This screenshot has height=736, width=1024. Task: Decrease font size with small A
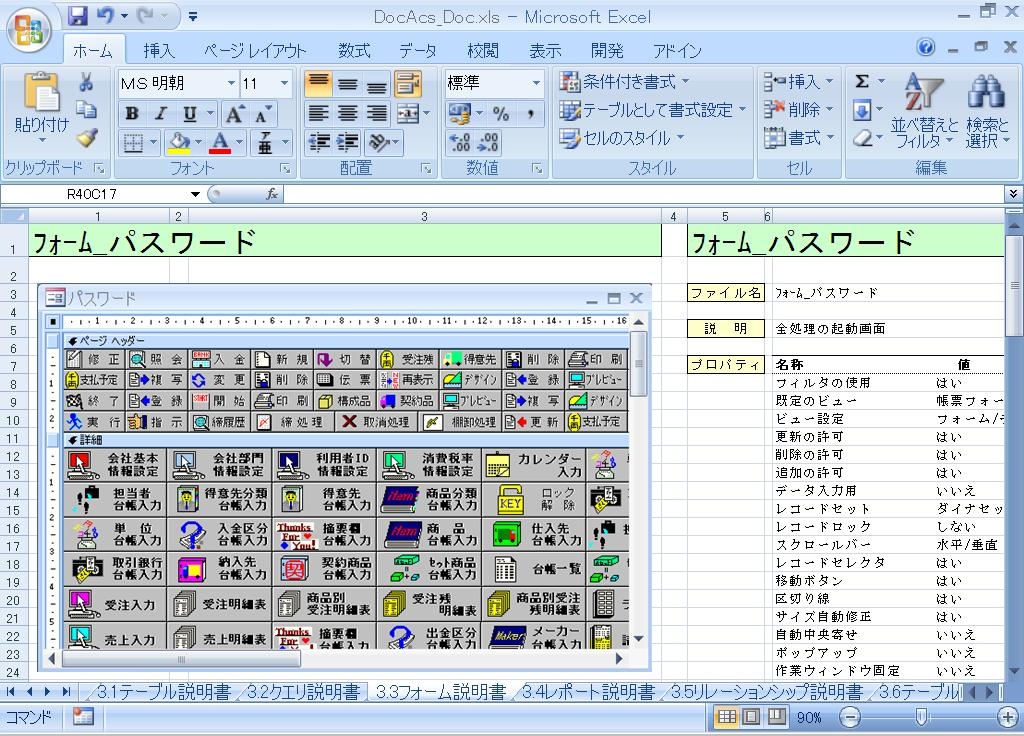263,114
